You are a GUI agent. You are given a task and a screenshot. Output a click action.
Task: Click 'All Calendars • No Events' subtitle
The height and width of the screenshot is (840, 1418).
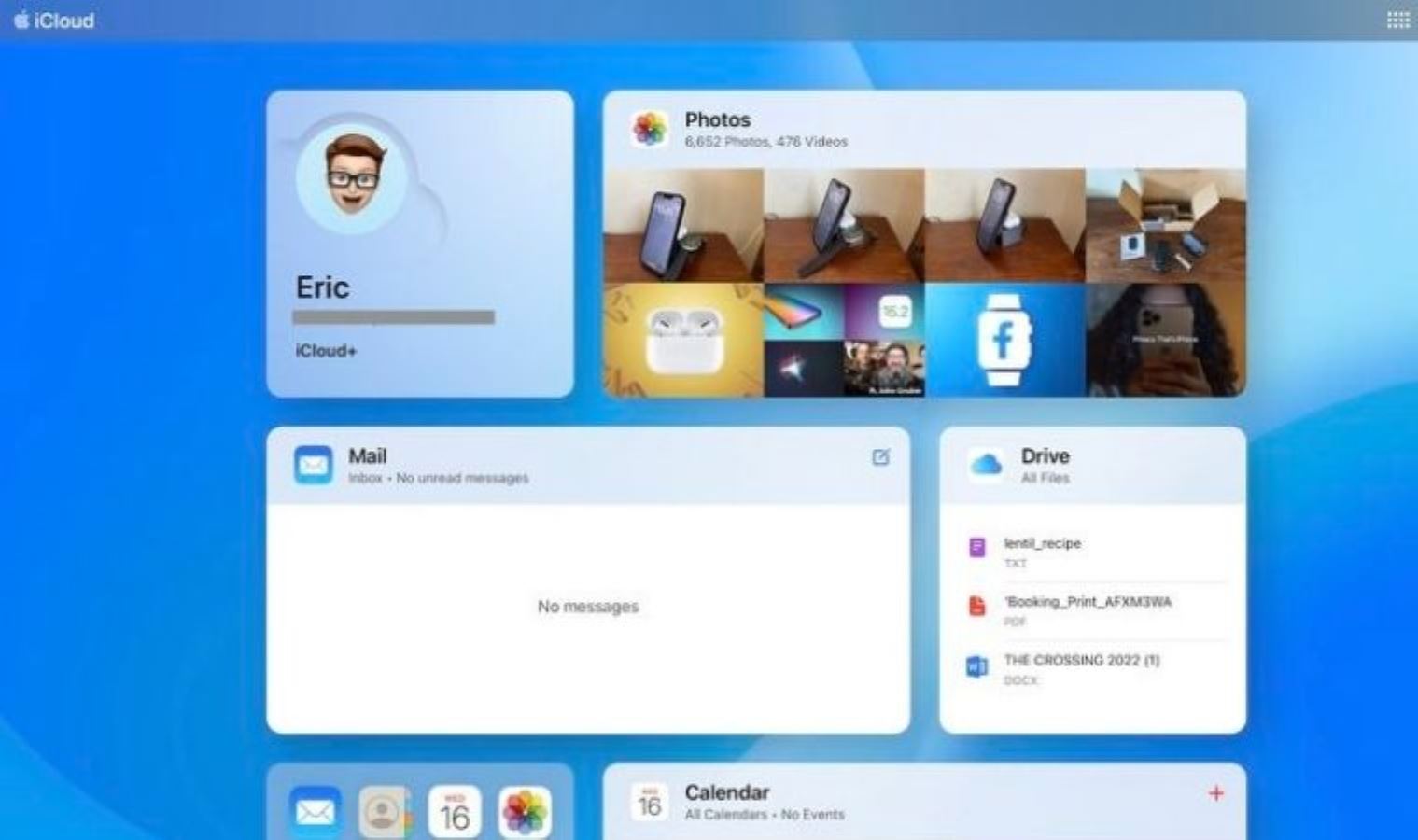[765, 815]
